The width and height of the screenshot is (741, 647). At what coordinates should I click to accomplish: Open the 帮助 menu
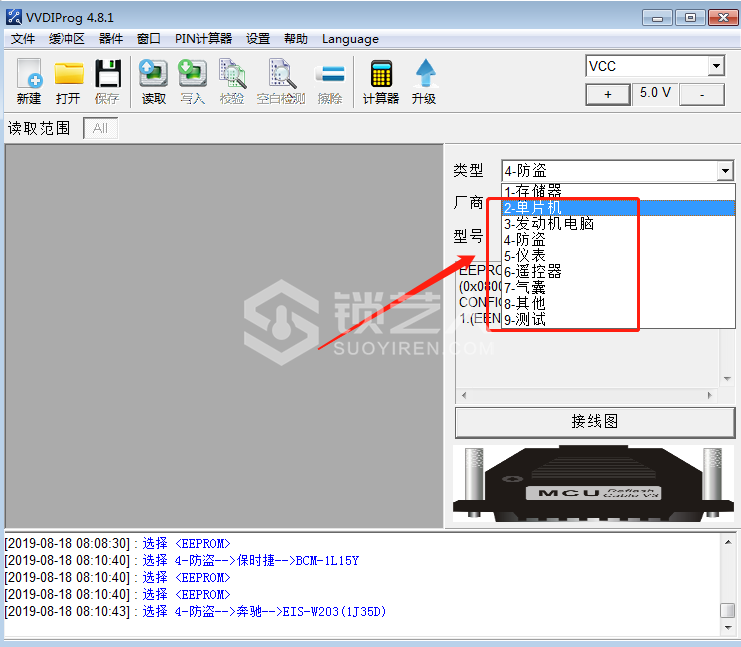pos(296,39)
